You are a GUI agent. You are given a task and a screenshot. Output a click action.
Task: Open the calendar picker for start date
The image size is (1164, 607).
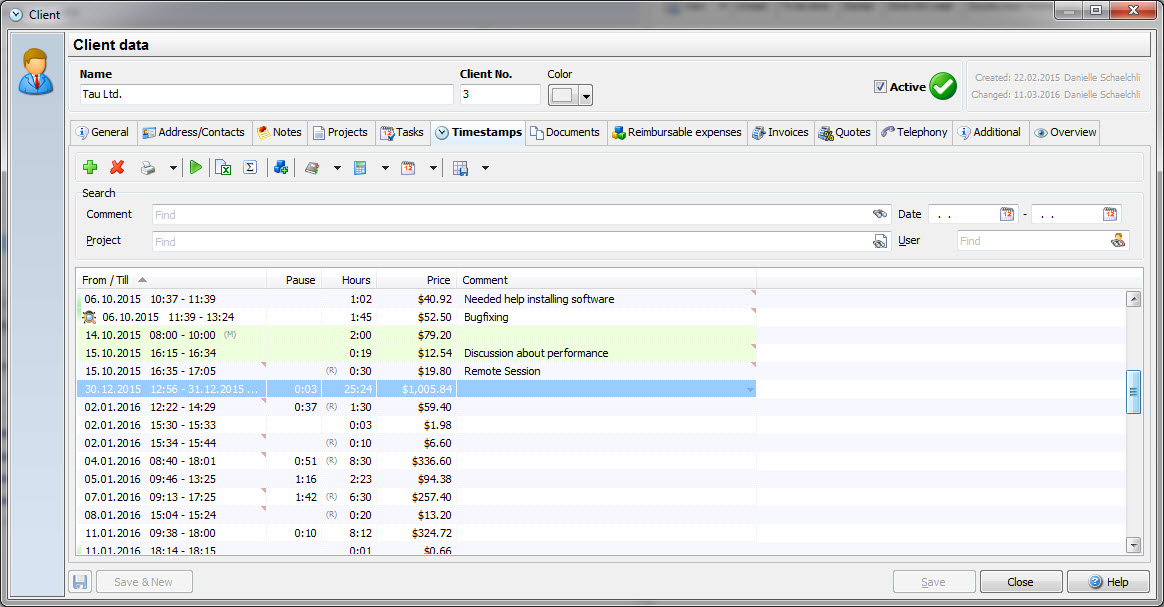tap(1007, 214)
